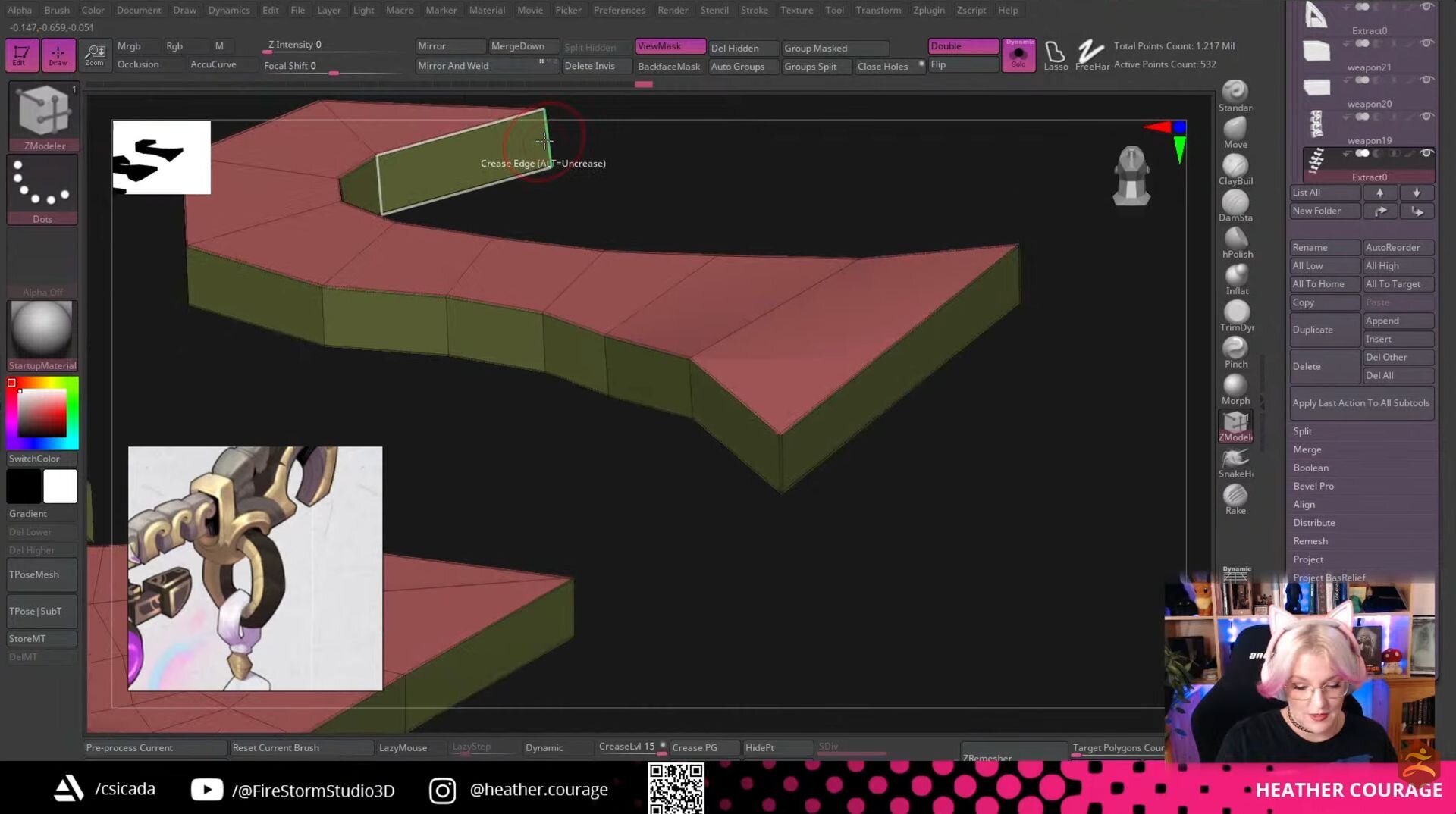The image size is (1456, 814).
Task: Open the StartupMaterial sphere picker
Action: (x=42, y=335)
